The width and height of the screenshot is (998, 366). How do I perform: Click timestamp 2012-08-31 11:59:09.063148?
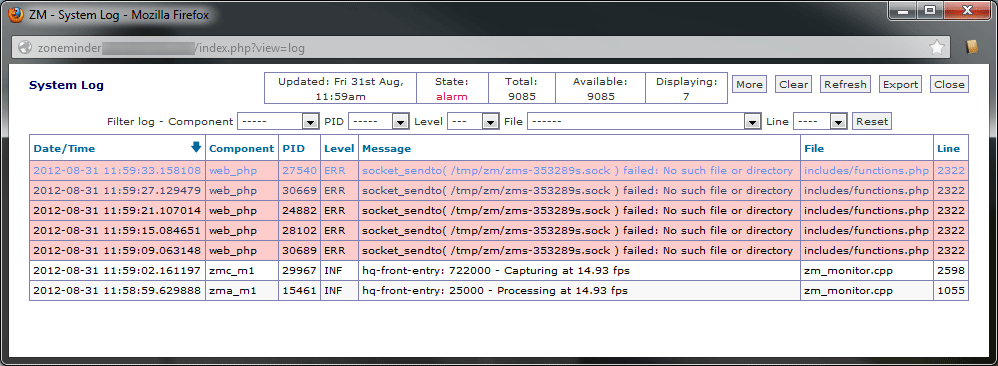(x=117, y=250)
